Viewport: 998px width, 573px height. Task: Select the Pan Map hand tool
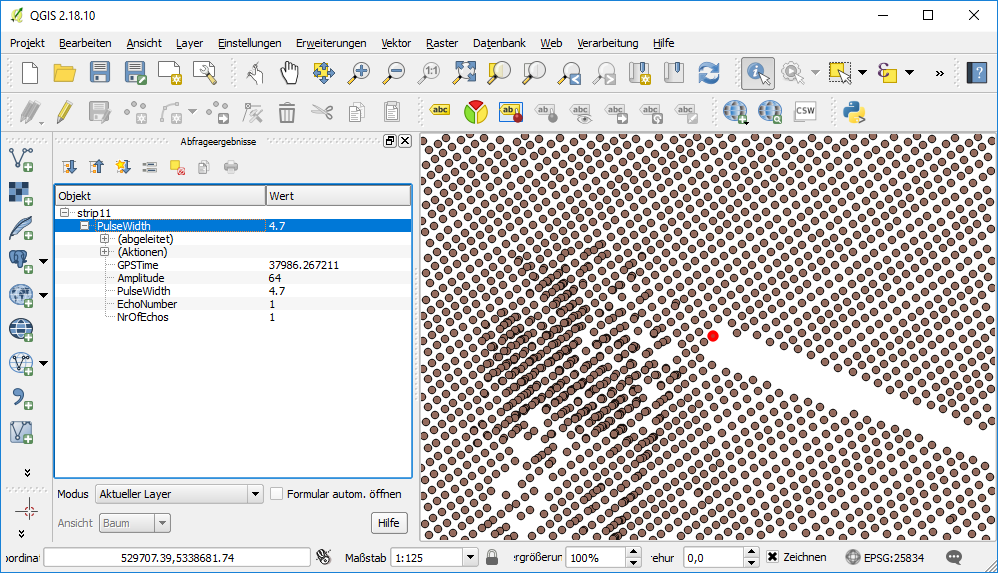pos(289,72)
